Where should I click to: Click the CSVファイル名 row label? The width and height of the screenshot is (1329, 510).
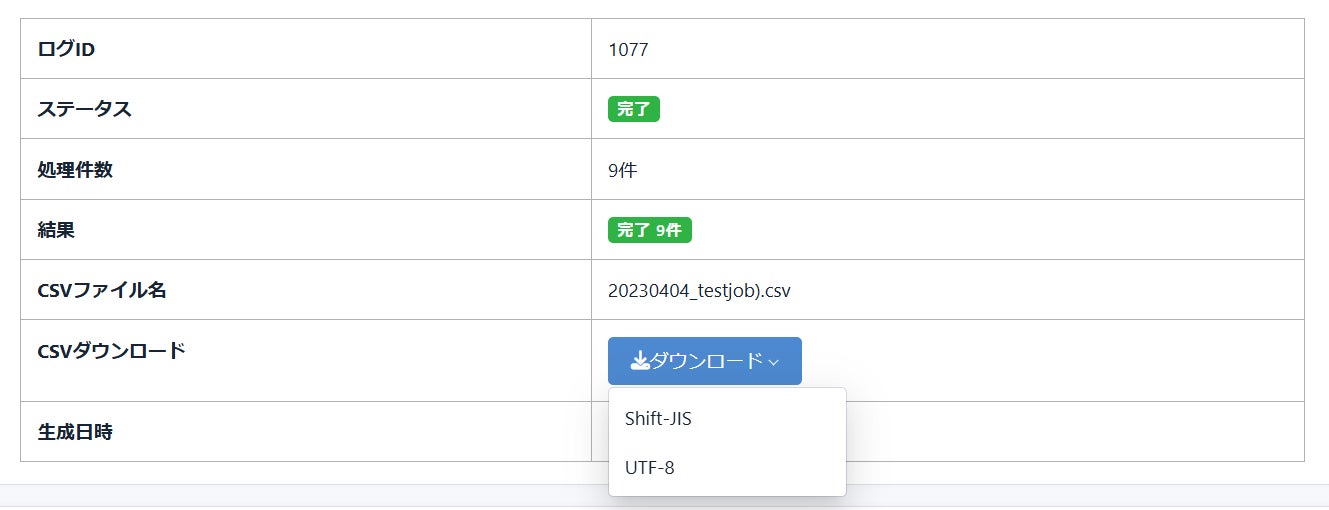coord(102,291)
